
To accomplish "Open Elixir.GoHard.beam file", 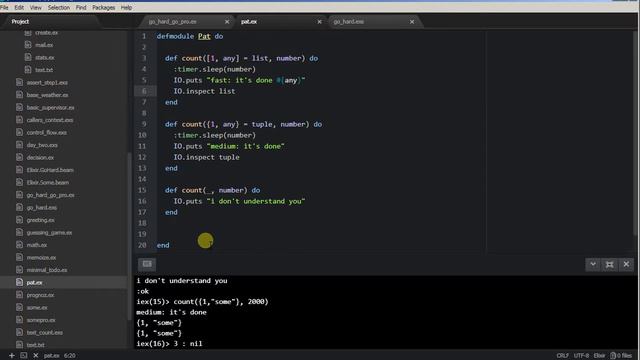I will click(50, 170).
